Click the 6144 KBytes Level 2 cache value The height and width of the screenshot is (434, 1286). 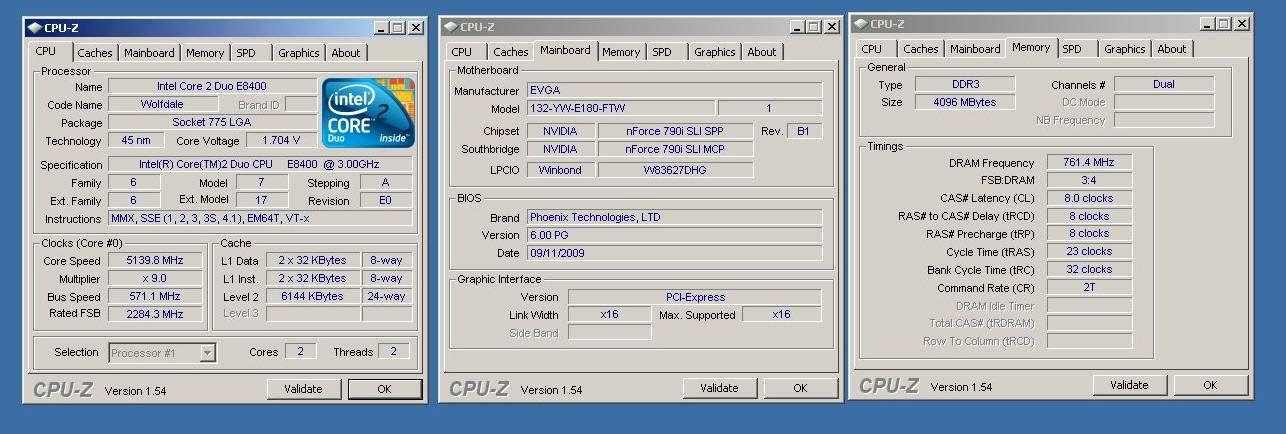click(312, 297)
